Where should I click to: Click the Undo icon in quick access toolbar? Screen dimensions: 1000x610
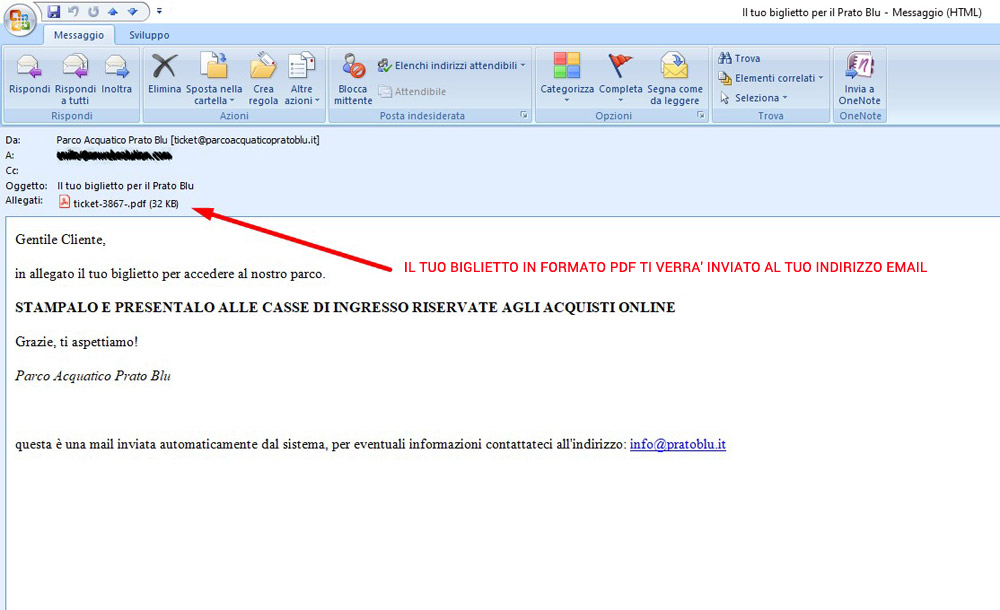click(x=73, y=11)
